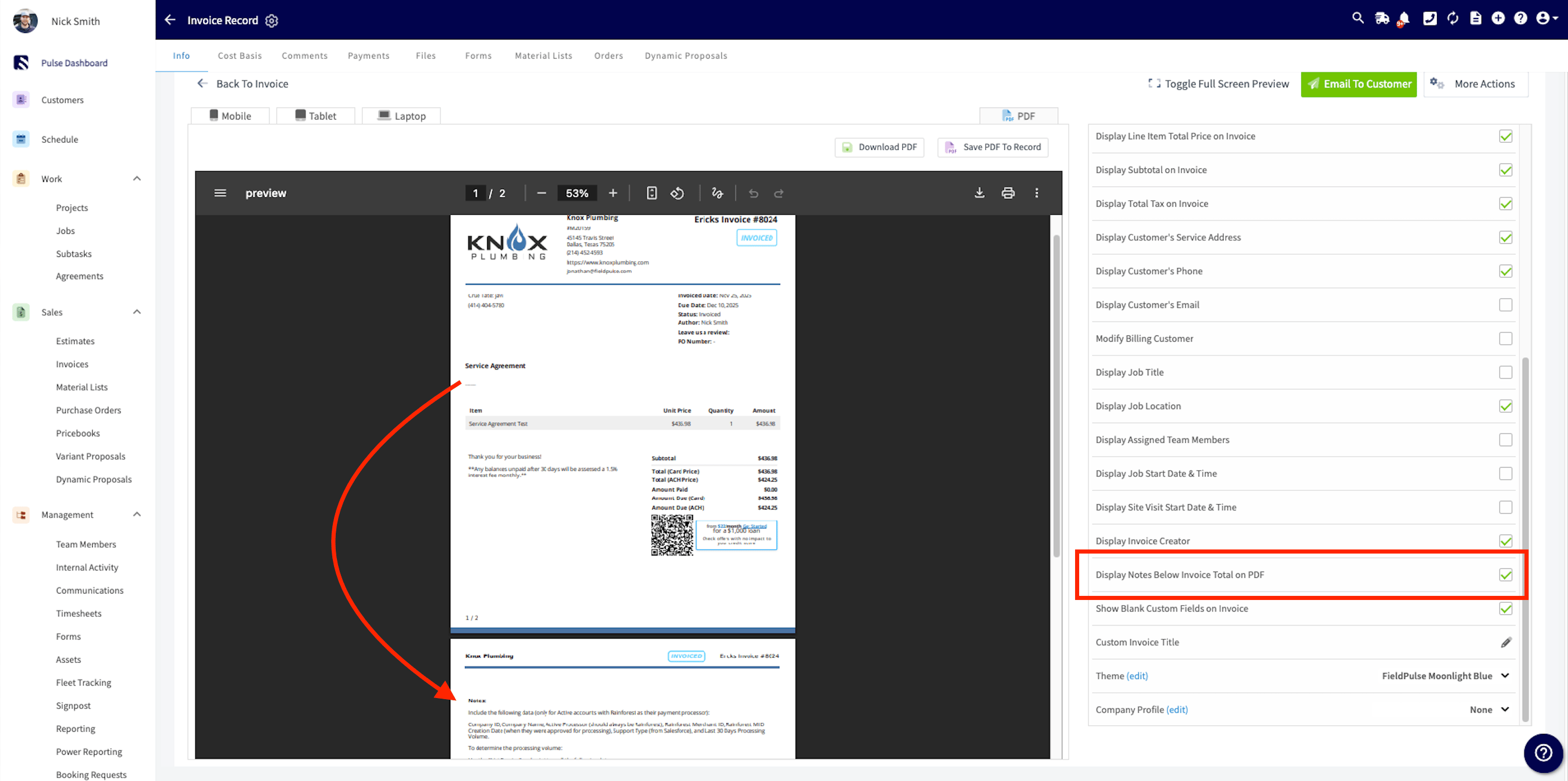Click Save PDF To Record button
Screen dimensions: 1568x781
pos(992,147)
